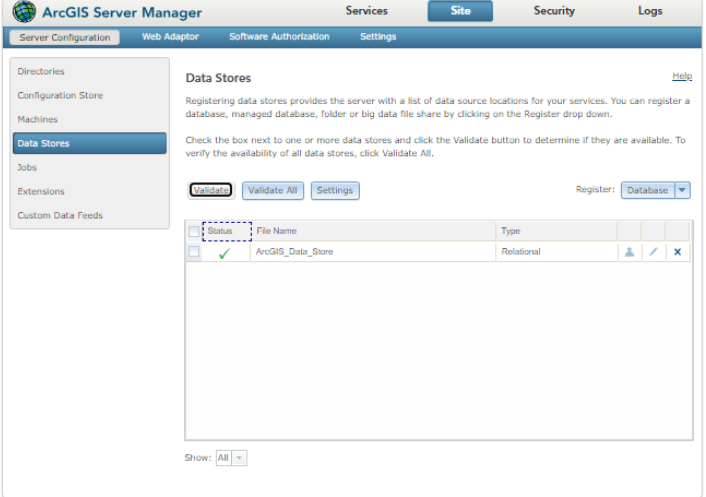Expand the Register dropdown arrow
Viewport: 706px width, 497px height.
682,190
